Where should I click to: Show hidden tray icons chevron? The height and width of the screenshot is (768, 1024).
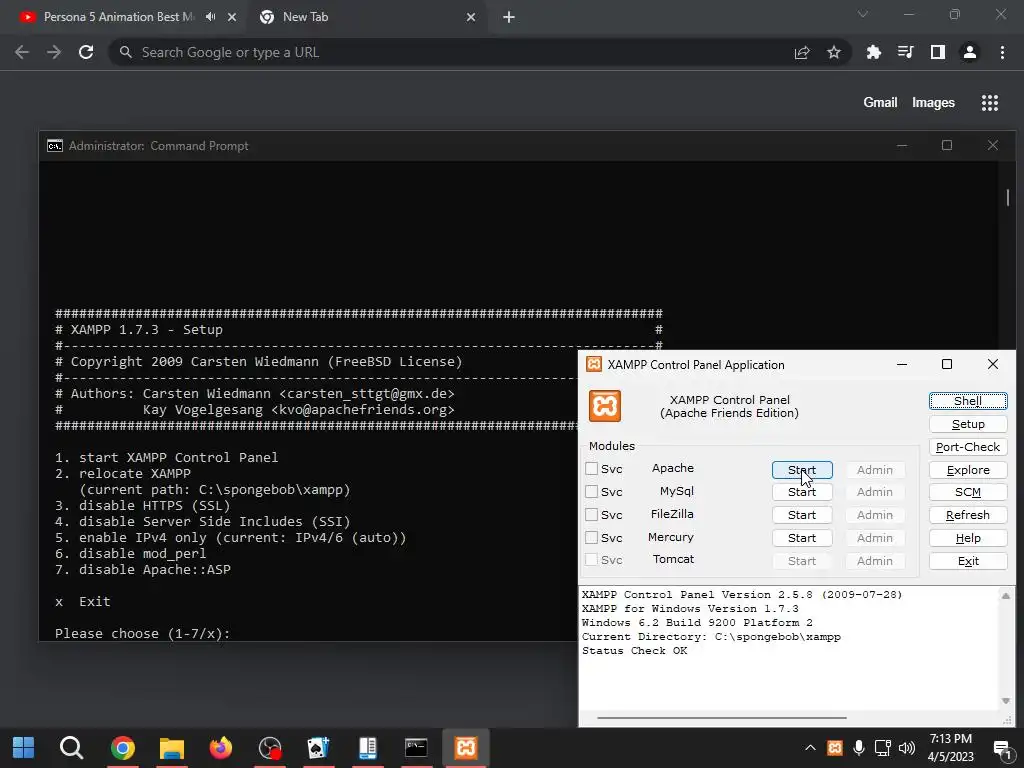[810, 748]
